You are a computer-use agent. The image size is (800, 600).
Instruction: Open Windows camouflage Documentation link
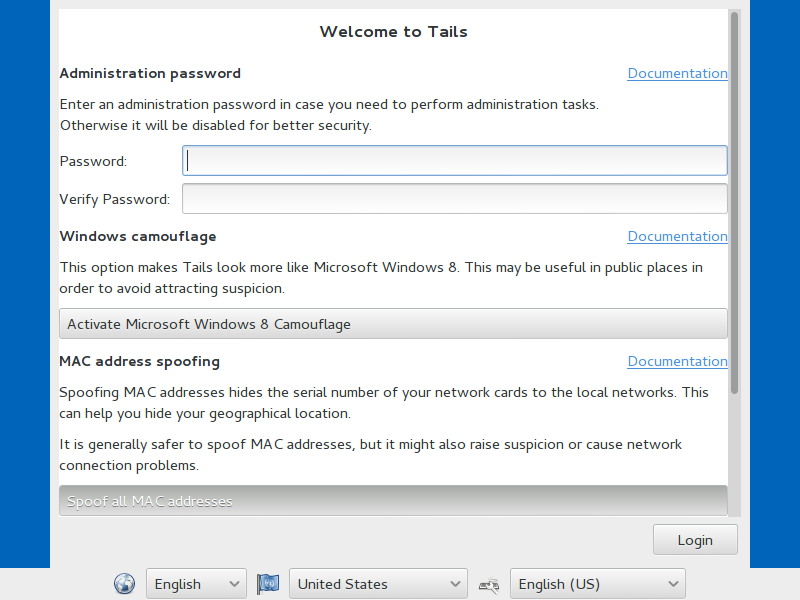pos(678,236)
